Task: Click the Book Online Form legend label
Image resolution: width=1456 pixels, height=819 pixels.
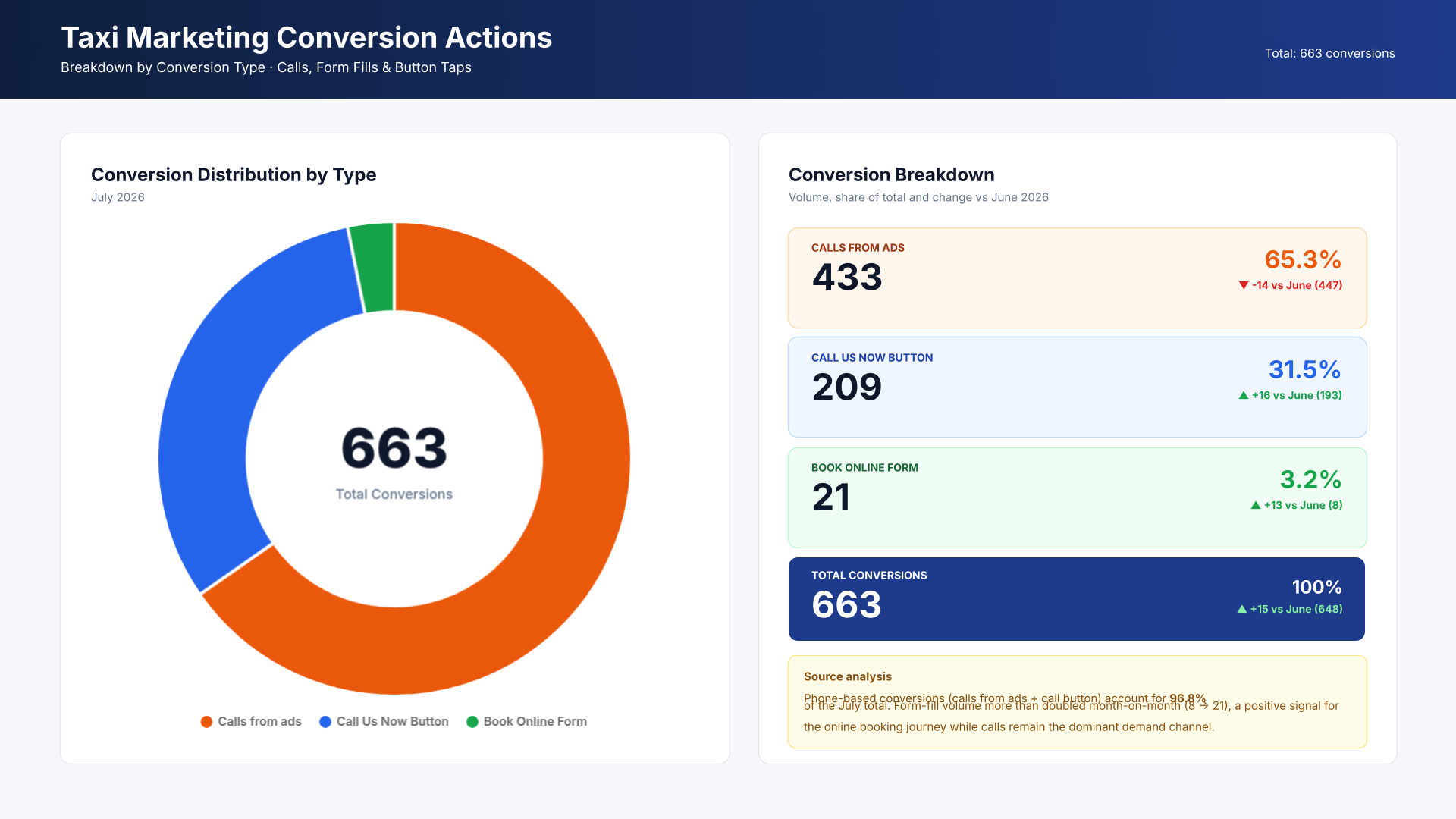Action: click(535, 722)
